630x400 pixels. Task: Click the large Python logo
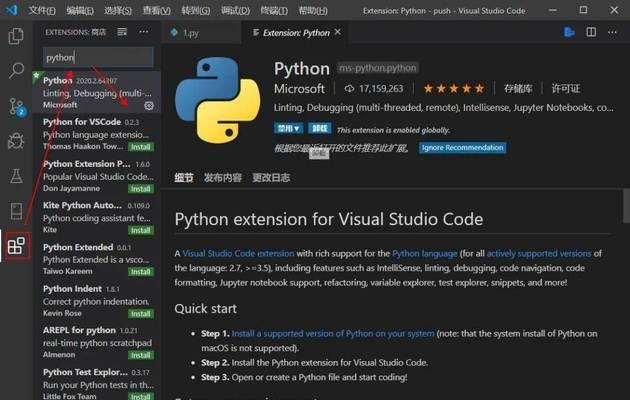click(217, 100)
